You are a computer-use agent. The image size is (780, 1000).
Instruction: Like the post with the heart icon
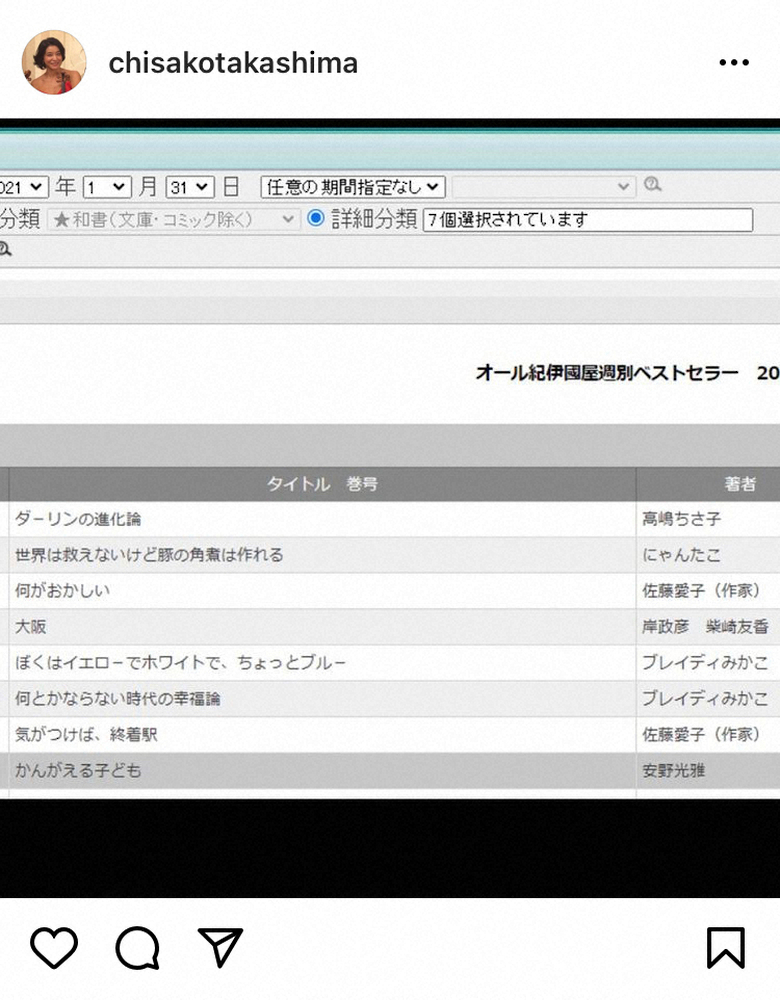pyautogui.click(x=54, y=947)
